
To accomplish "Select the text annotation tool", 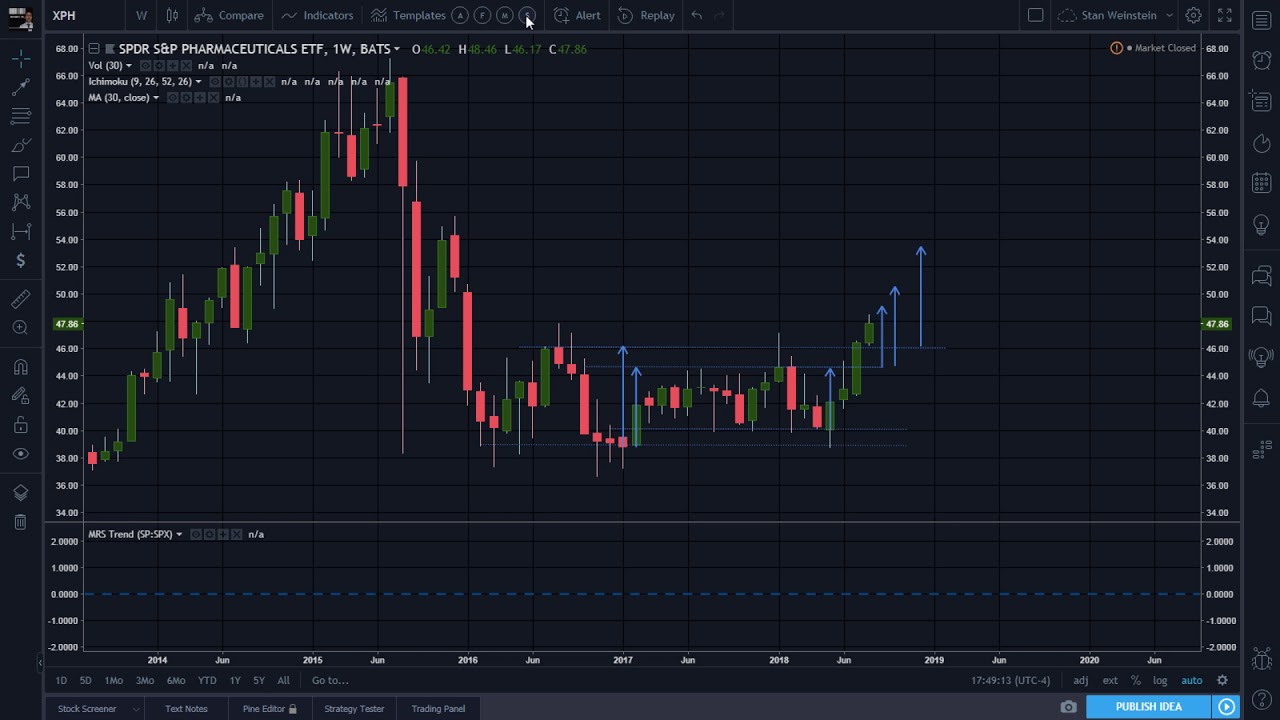I will (20, 174).
